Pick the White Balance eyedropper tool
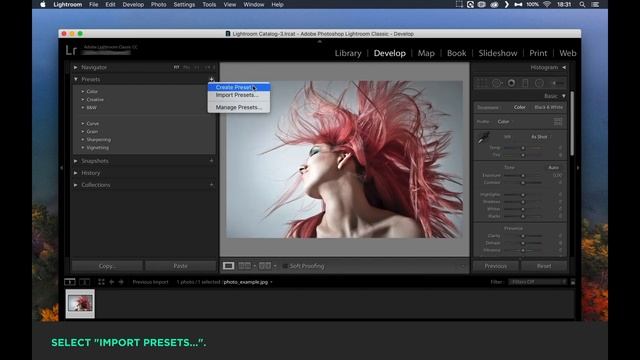Viewport: 640px width, 360px height. click(x=483, y=138)
